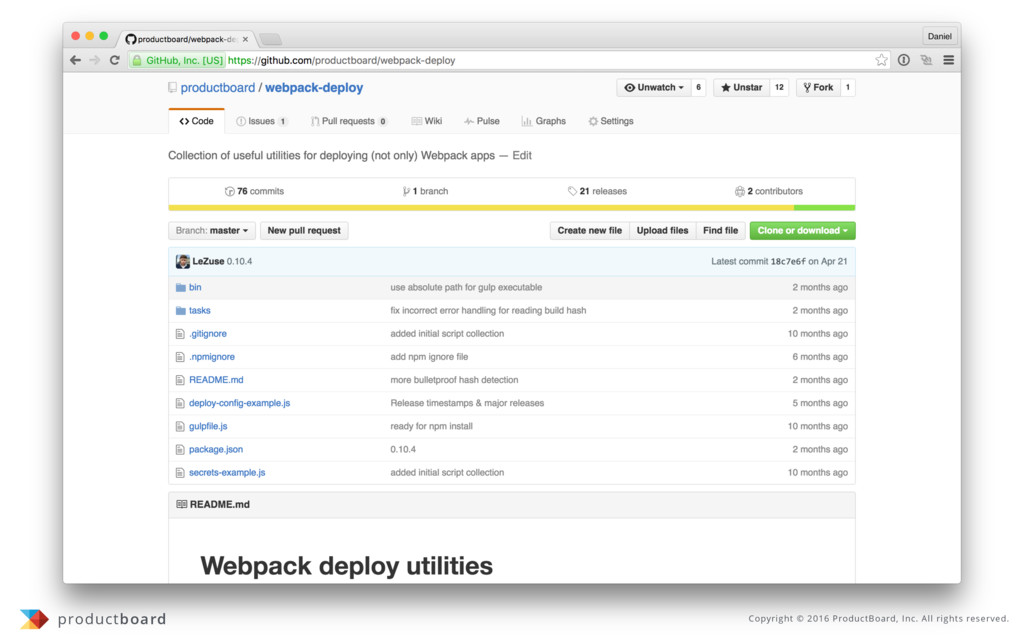Click the browser address bar URL

point(342,60)
